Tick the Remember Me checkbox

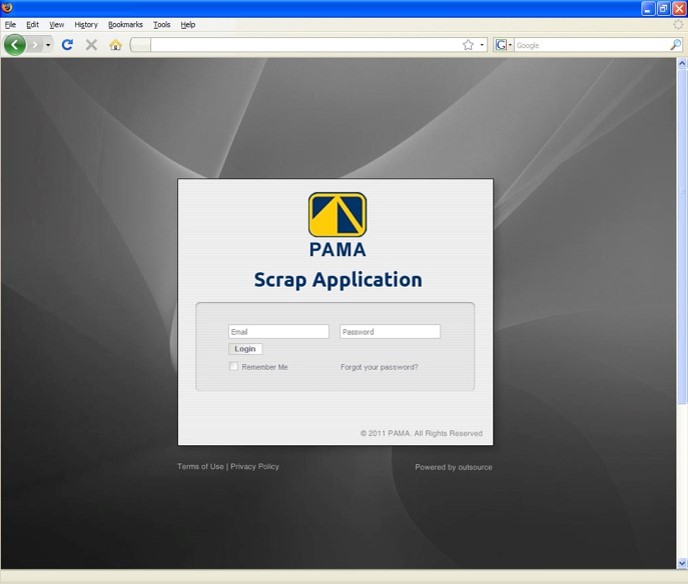tap(234, 367)
